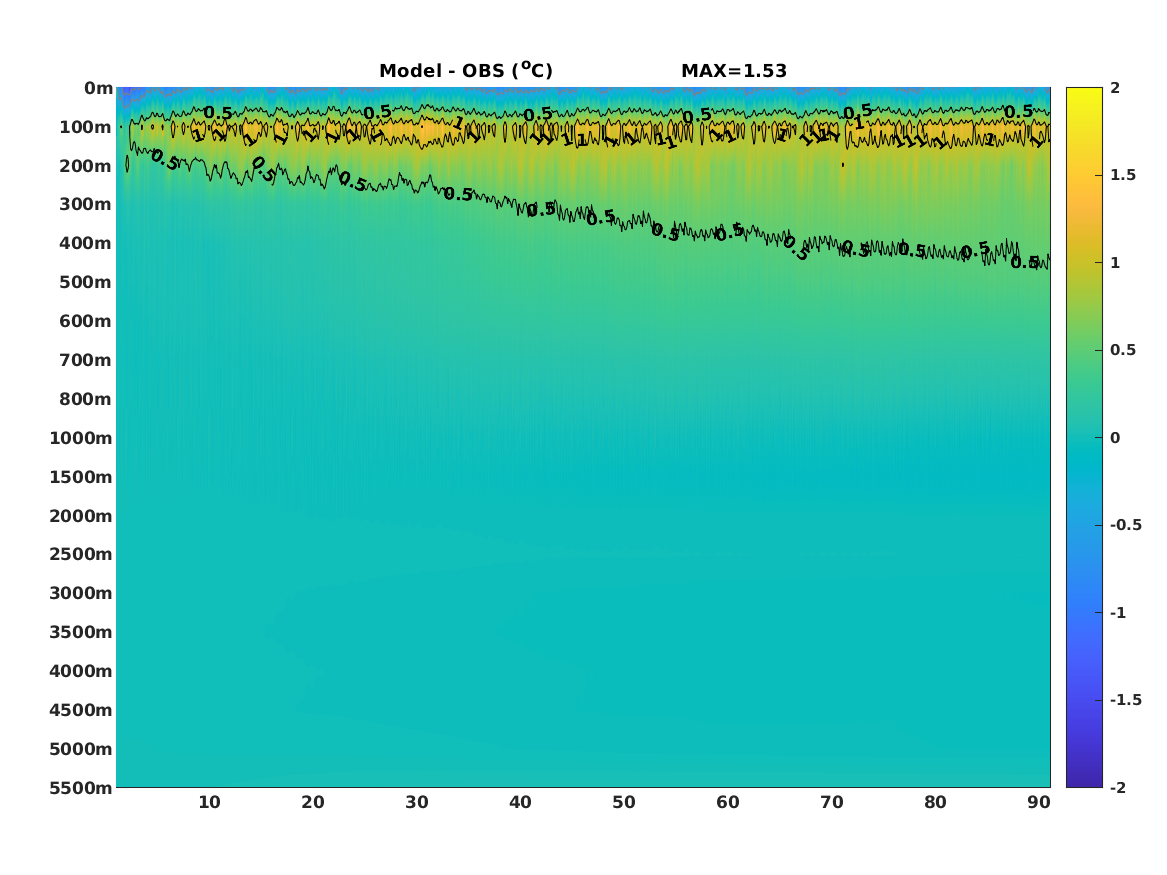This screenshot has width=1167, height=875.
Task: Click the '3500m' depth axis label
Action: coord(81,632)
